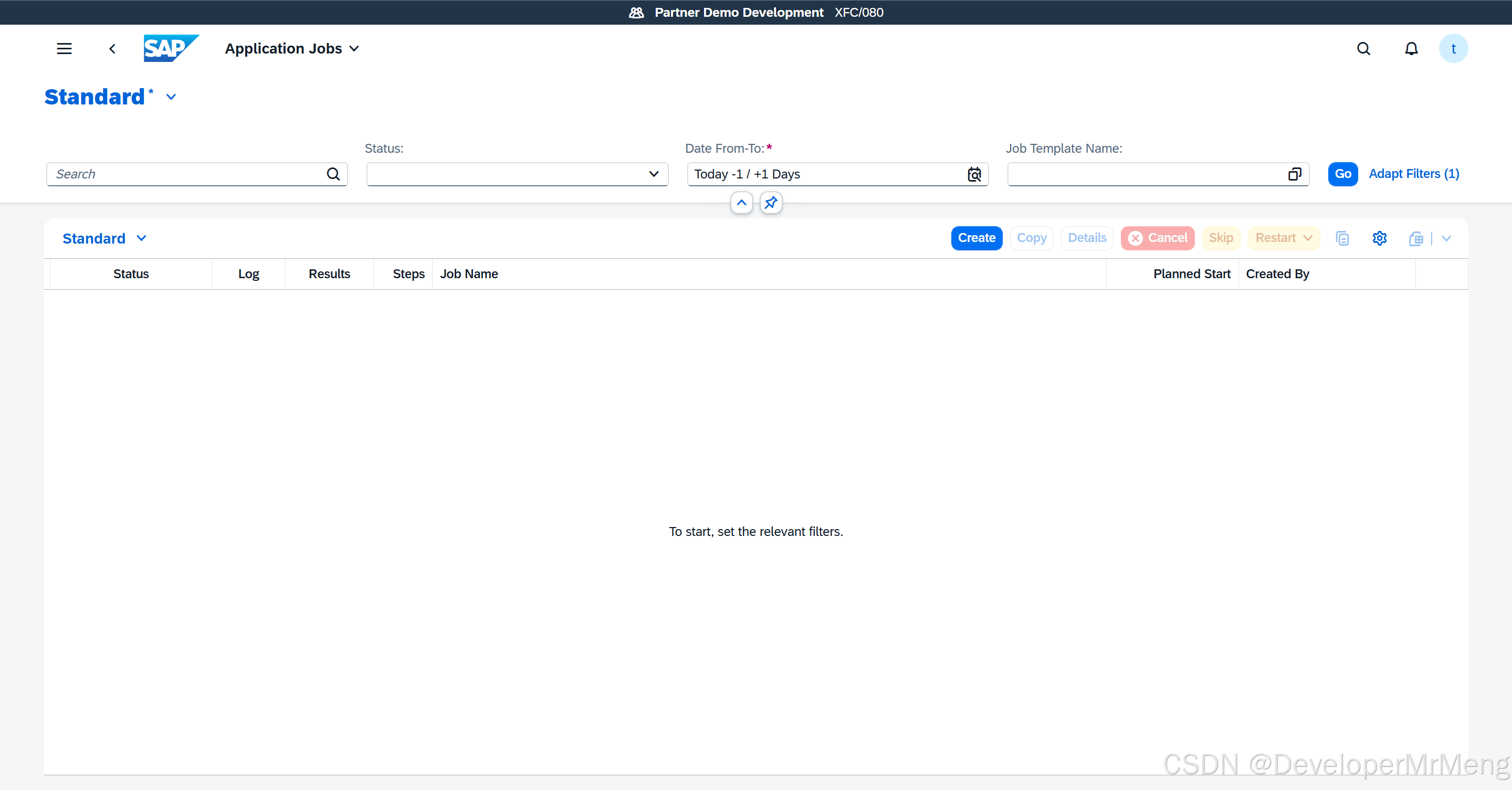Open the user profile avatar
This screenshot has height=790, width=1512.
tap(1453, 49)
